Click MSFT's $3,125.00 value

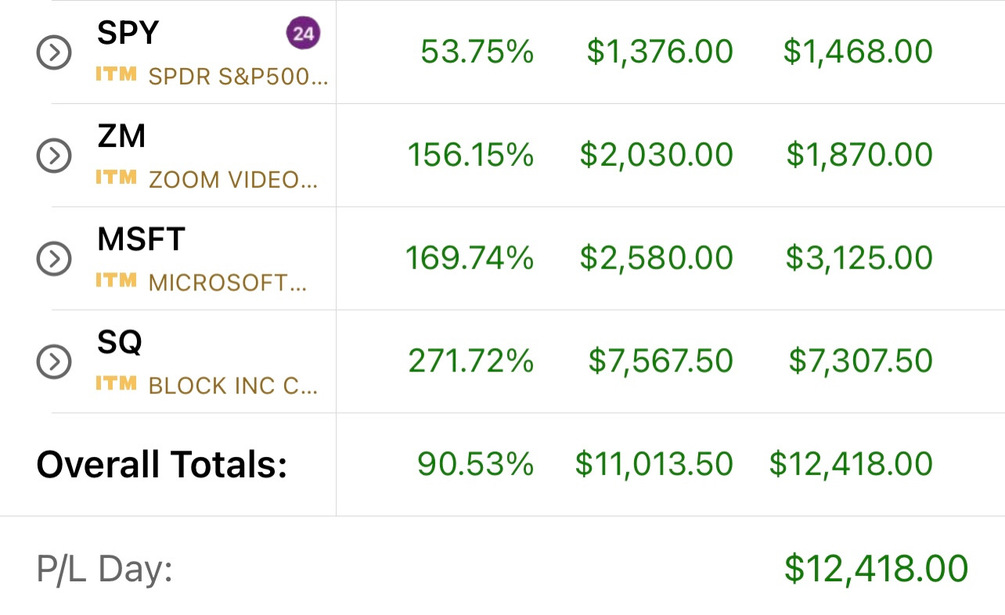859,258
